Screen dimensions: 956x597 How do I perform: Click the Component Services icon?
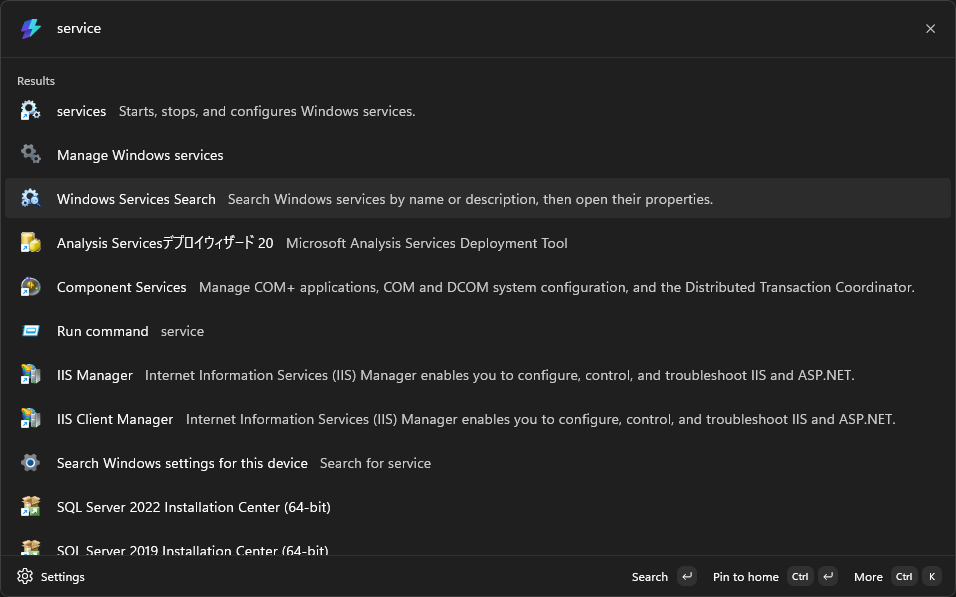click(x=30, y=287)
